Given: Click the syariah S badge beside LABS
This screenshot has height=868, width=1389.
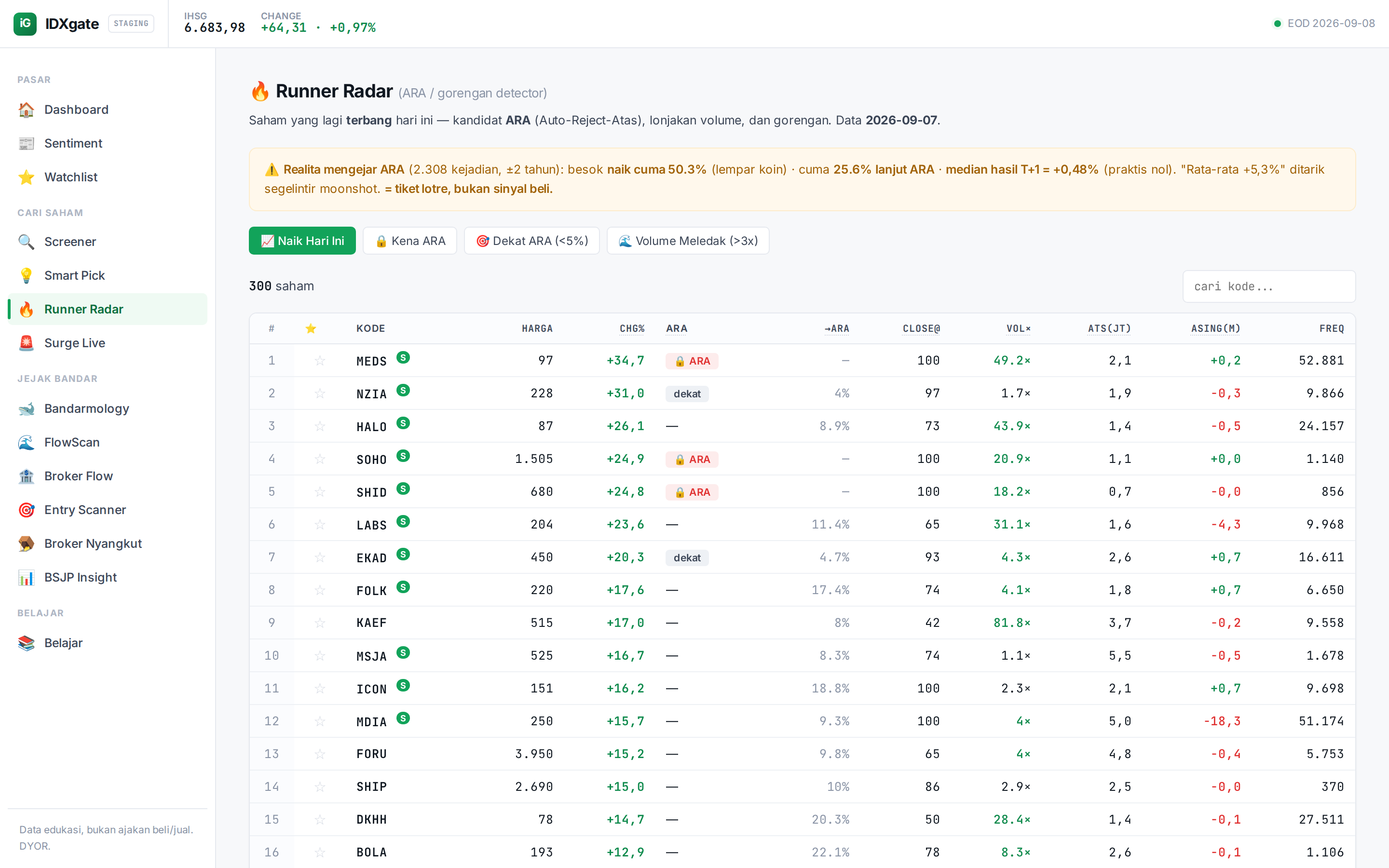Looking at the screenshot, I should point(404,521).
